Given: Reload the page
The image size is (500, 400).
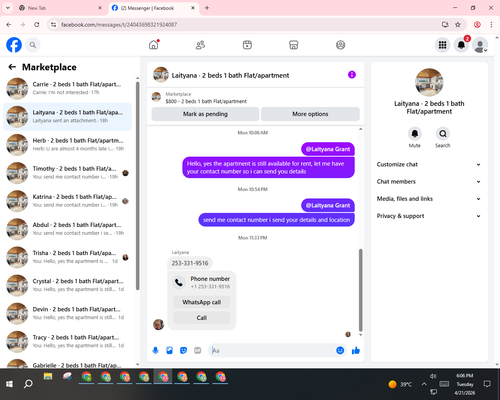Looking at the screenshot, I should click(x=37, y=24).
